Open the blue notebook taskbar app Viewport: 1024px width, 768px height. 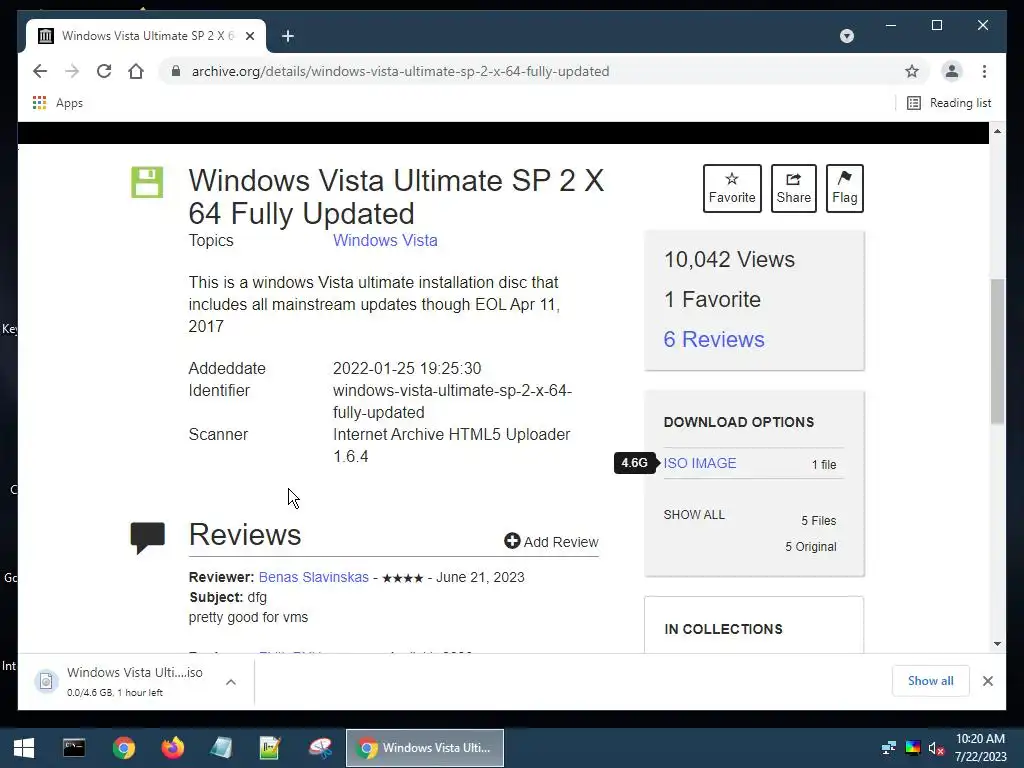pos(221,748)
